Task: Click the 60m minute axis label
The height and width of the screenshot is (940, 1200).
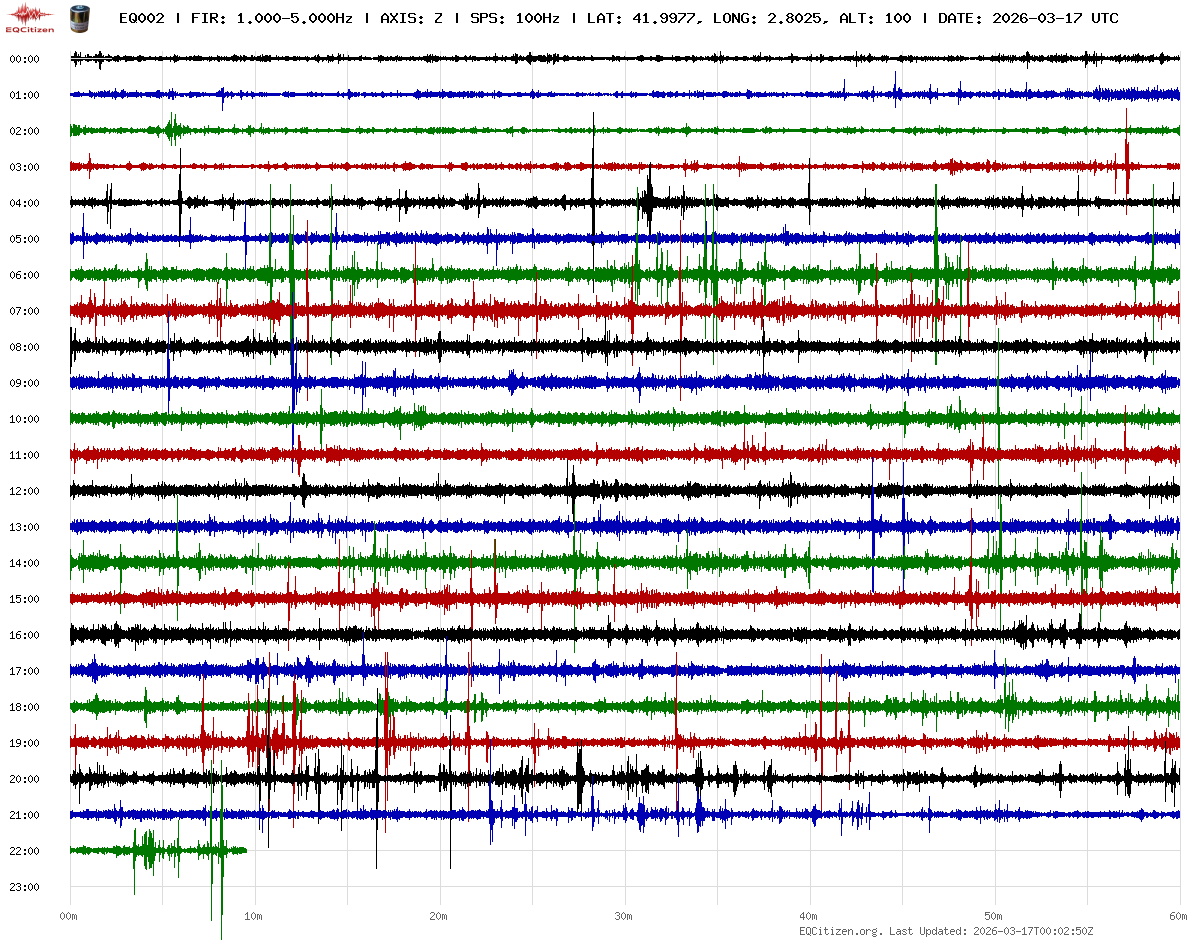Action: (x=1179, y=916)
